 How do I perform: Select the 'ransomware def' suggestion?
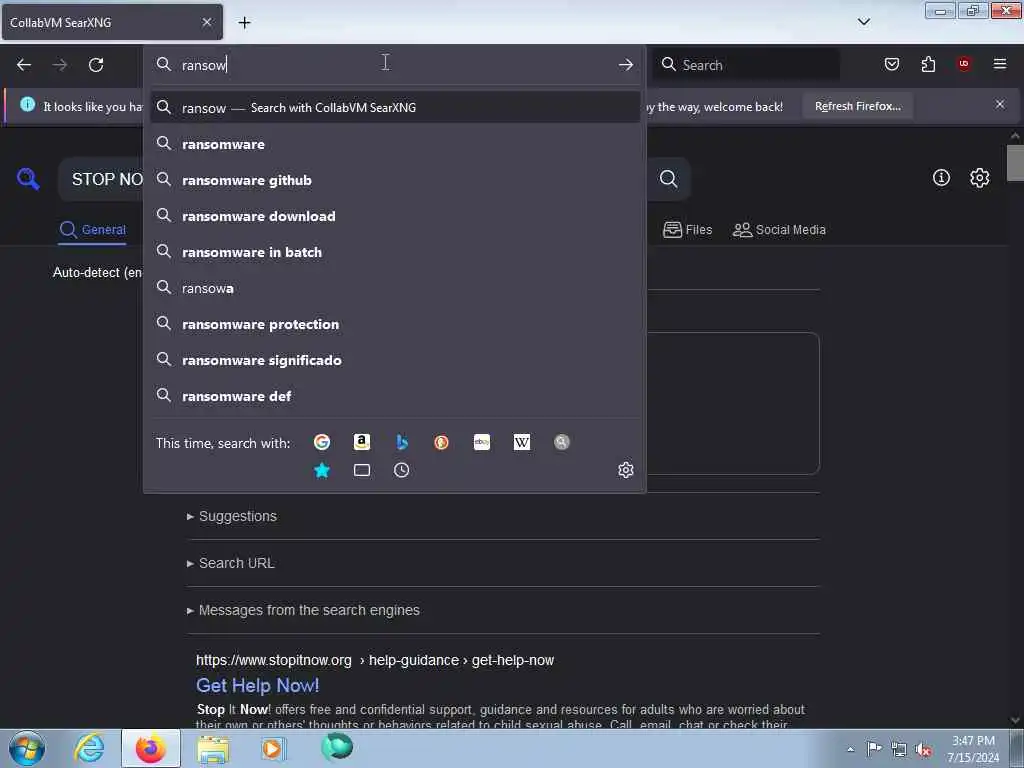pyautogui.click(x=395, y=396)
